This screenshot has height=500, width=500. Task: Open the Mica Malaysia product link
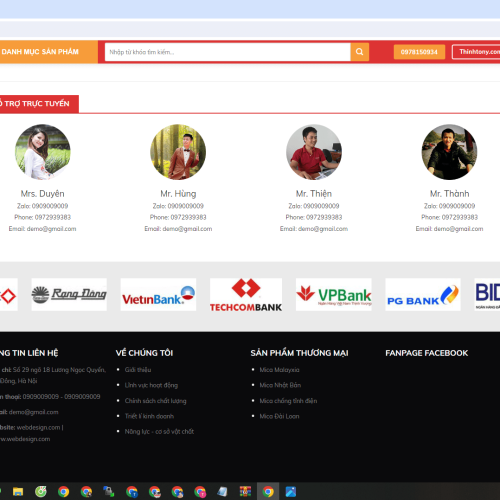point(279,370)
